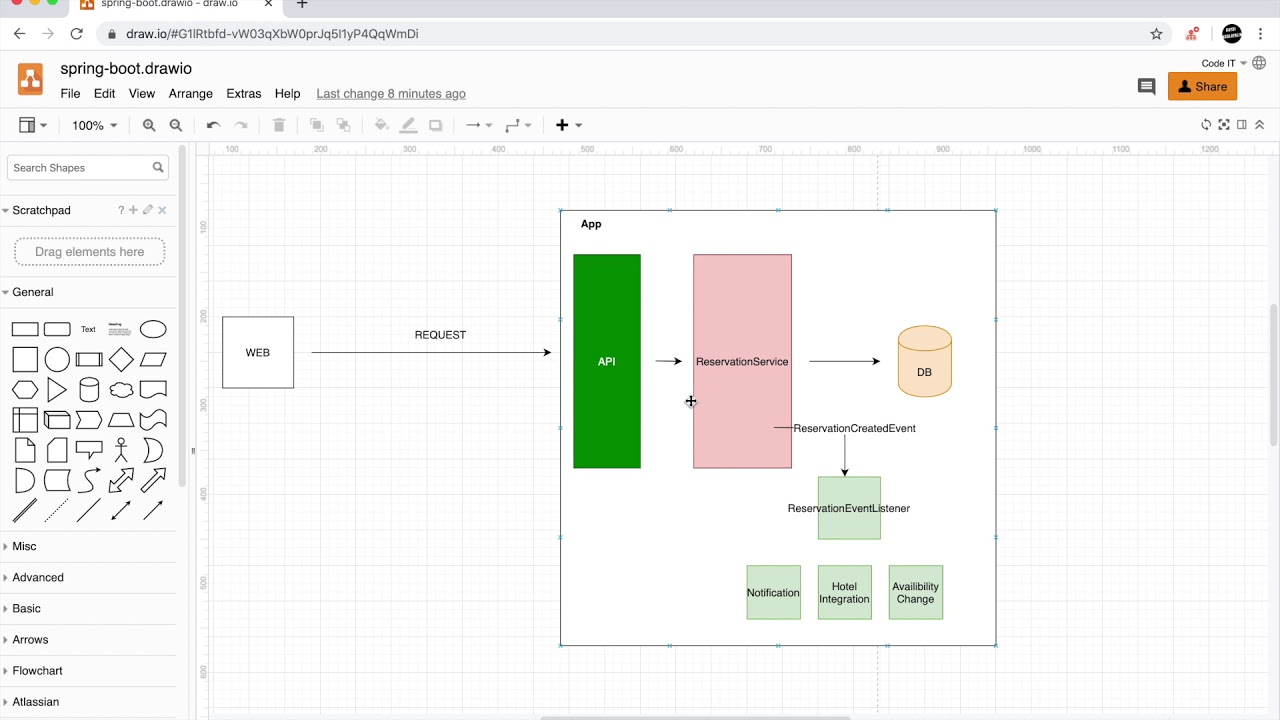This screenshot has height=720, width=1280.
Task: Click the Line Color pencil icon
Action: point(408,125)
